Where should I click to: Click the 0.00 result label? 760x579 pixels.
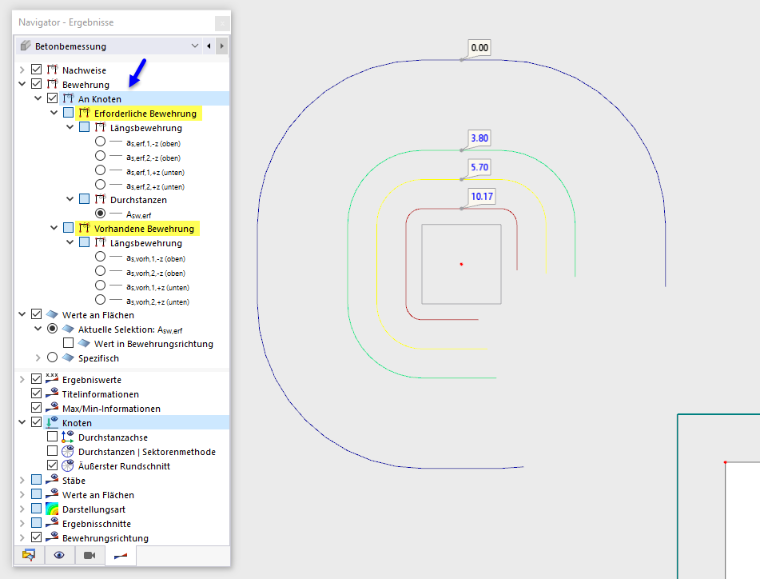[x=479, y=47]
